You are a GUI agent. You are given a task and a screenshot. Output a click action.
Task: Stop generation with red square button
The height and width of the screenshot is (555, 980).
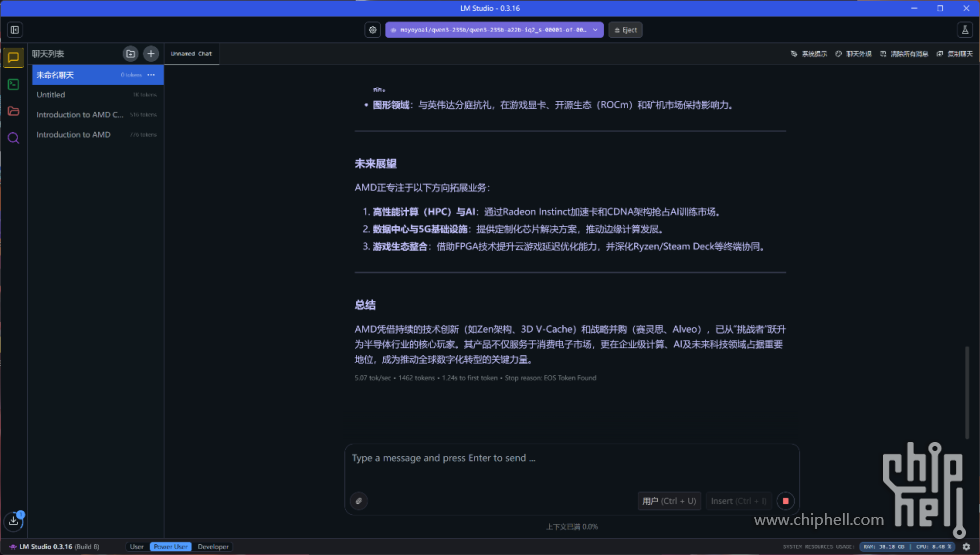click(786, 501)
